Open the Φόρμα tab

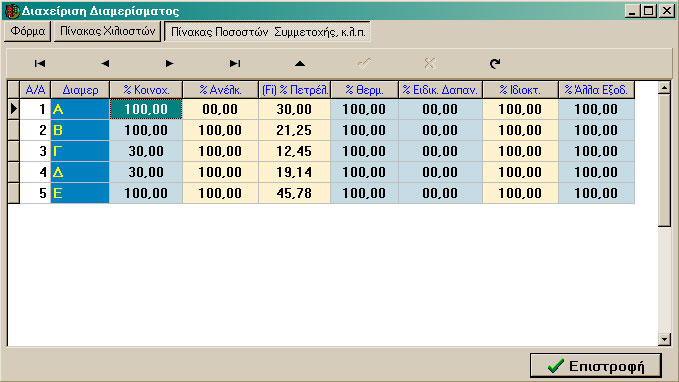pos(28,32)
